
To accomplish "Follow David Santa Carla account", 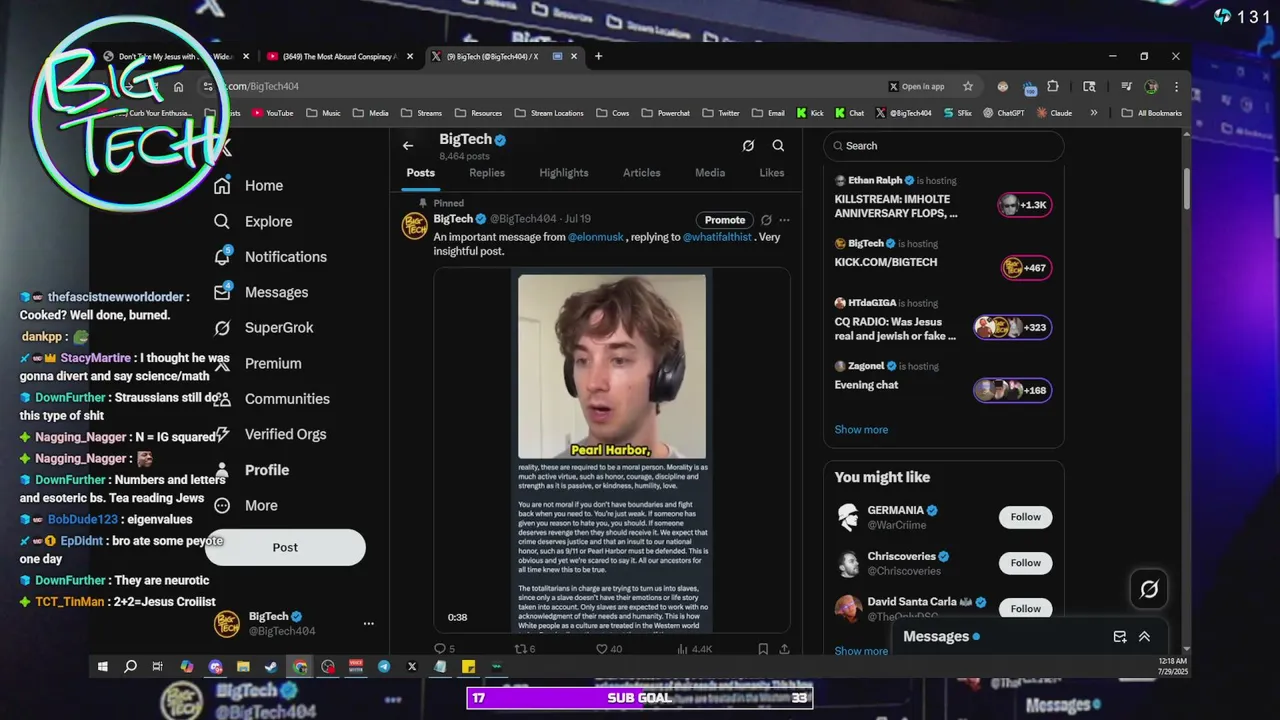I will [1025, 608].
